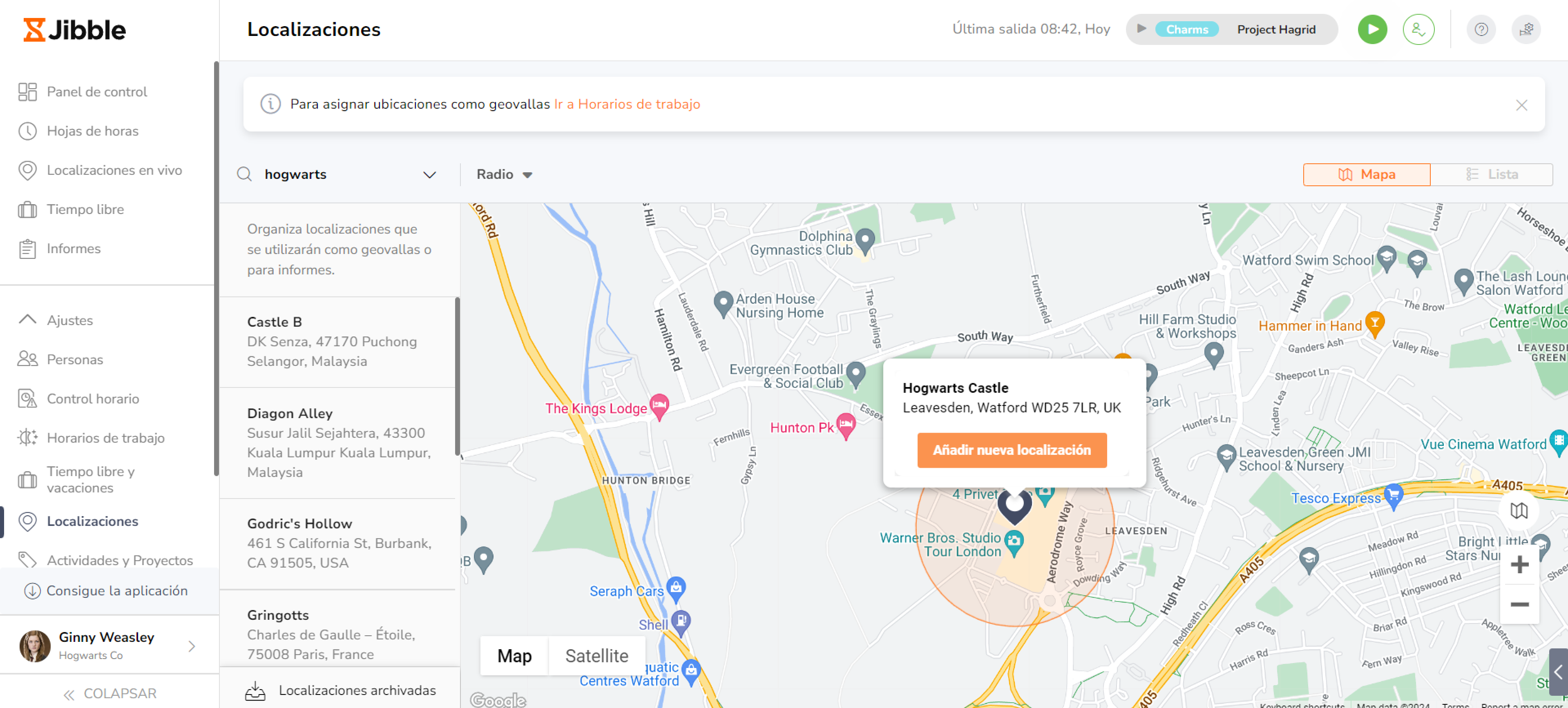Click Project Hagrid label
Screen dimensions: 1568x708
tap(1276, 29)
